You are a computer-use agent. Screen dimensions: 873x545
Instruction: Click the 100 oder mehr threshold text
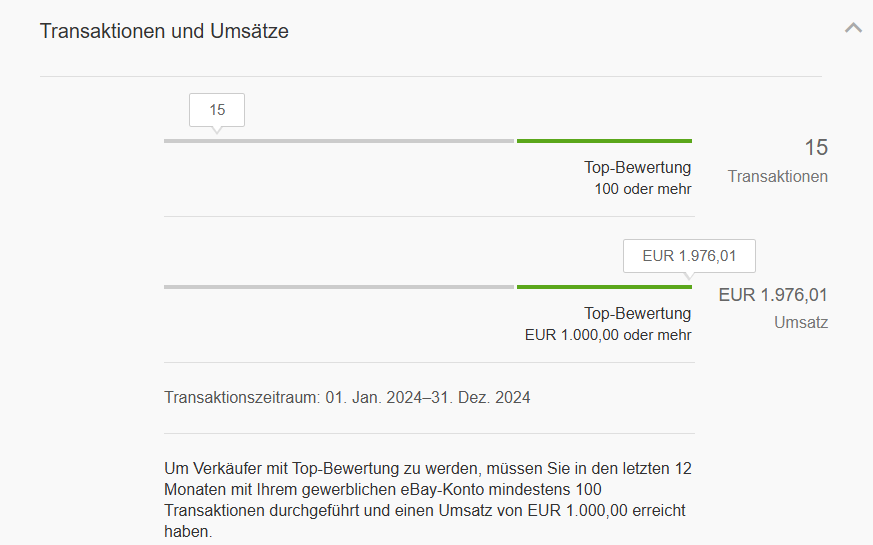[x=642, y=189]
